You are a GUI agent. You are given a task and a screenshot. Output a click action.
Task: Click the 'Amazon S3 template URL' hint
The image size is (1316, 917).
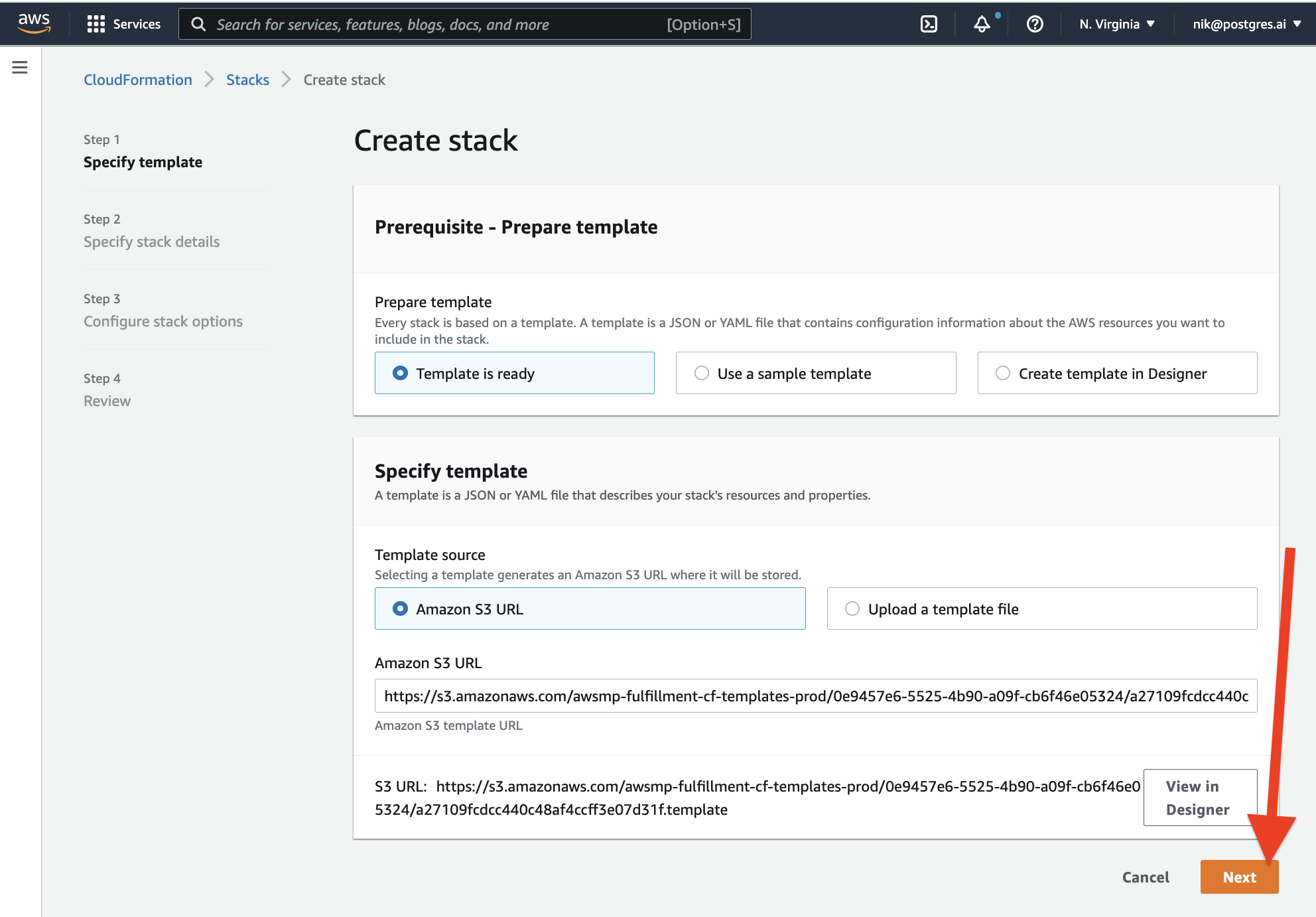point(448,725)
